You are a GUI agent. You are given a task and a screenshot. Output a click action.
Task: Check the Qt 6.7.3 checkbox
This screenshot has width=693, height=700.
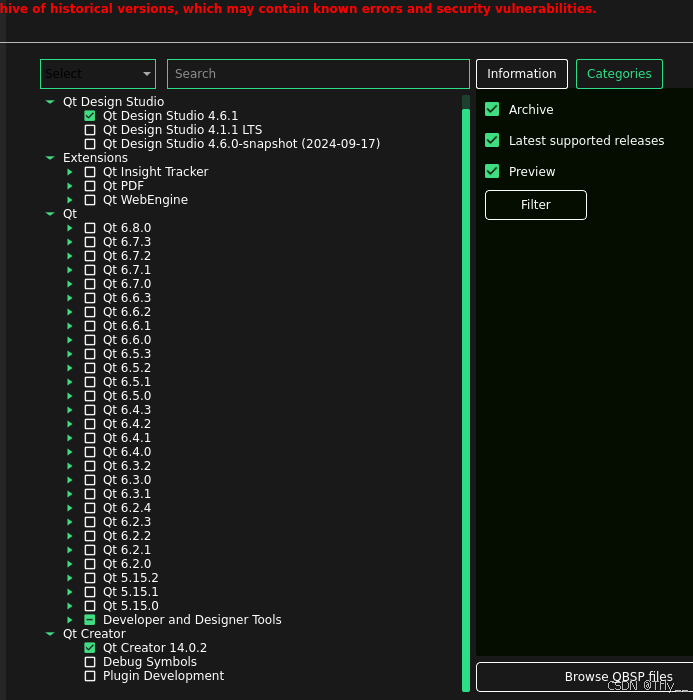point(90,242)
